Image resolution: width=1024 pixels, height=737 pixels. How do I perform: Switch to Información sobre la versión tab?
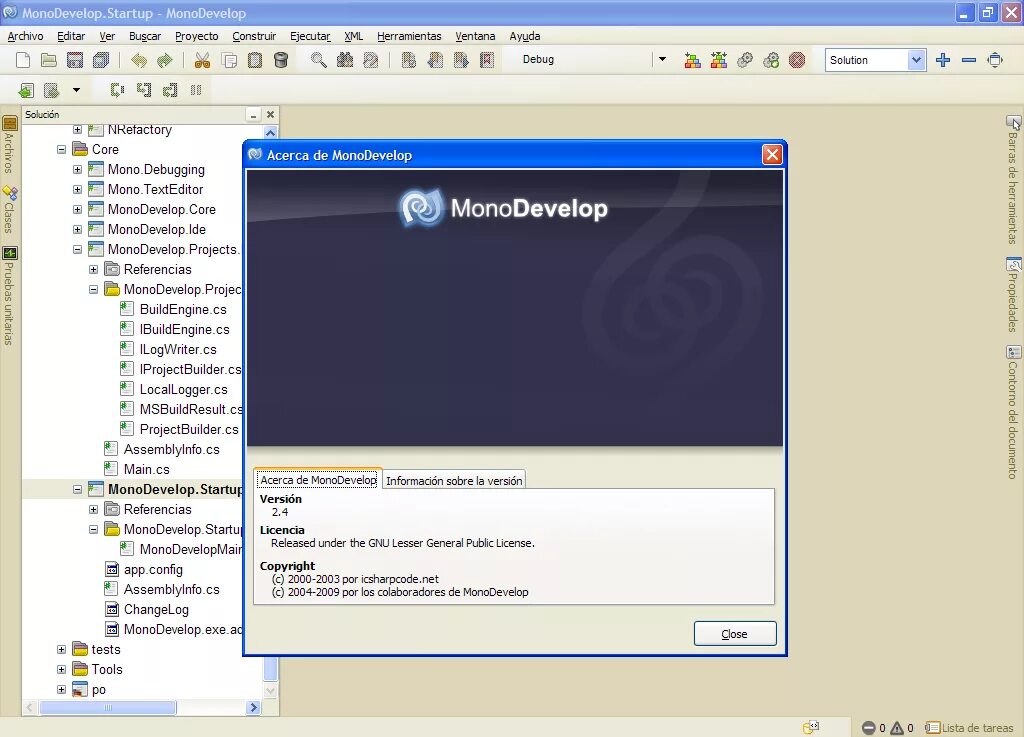coord(454,480)
